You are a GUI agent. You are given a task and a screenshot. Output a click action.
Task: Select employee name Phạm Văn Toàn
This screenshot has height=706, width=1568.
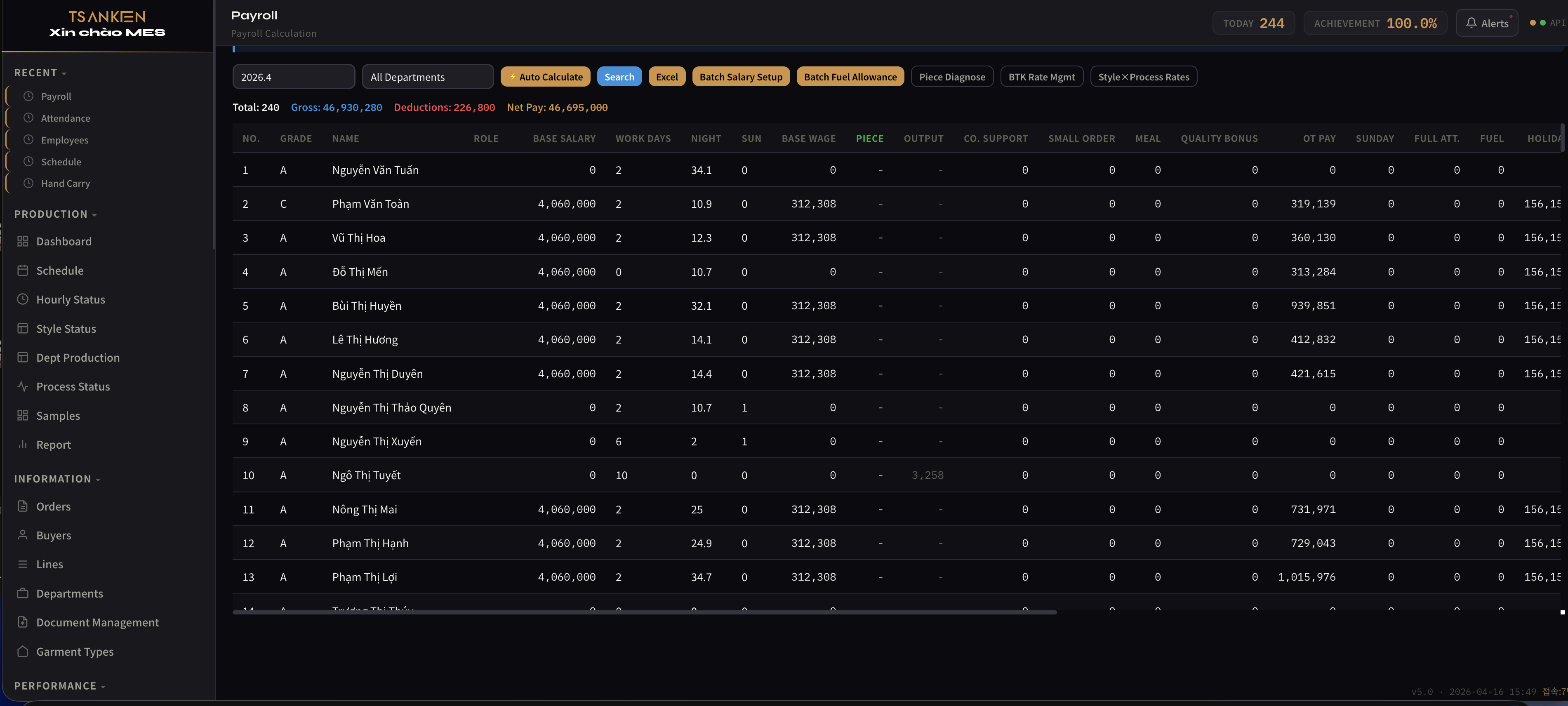(370, 204)
